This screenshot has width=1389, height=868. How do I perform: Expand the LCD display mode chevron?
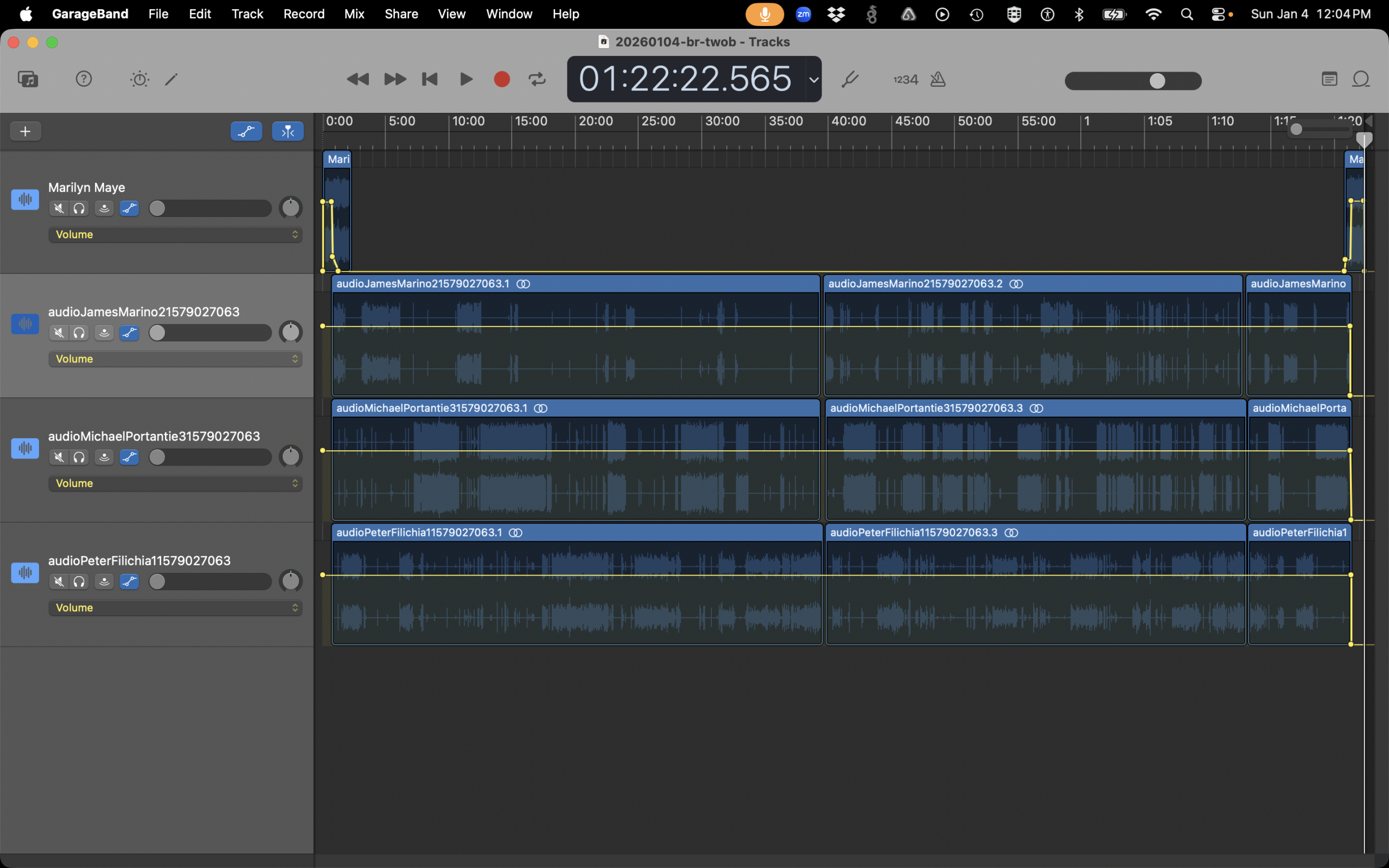click(813, 80)
